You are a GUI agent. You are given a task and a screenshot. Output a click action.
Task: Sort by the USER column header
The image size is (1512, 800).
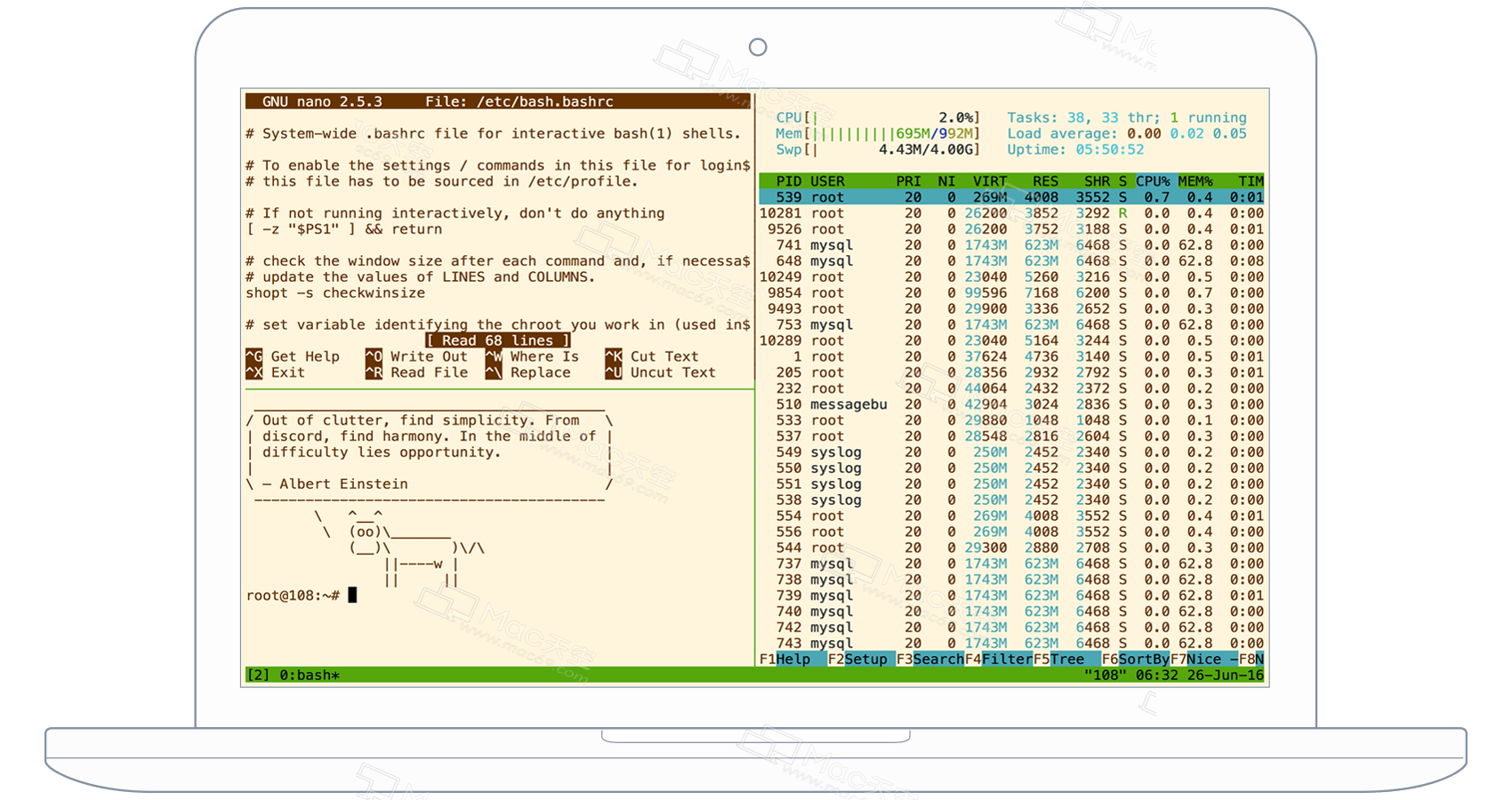pyautogui.click(x=827, y=181)
